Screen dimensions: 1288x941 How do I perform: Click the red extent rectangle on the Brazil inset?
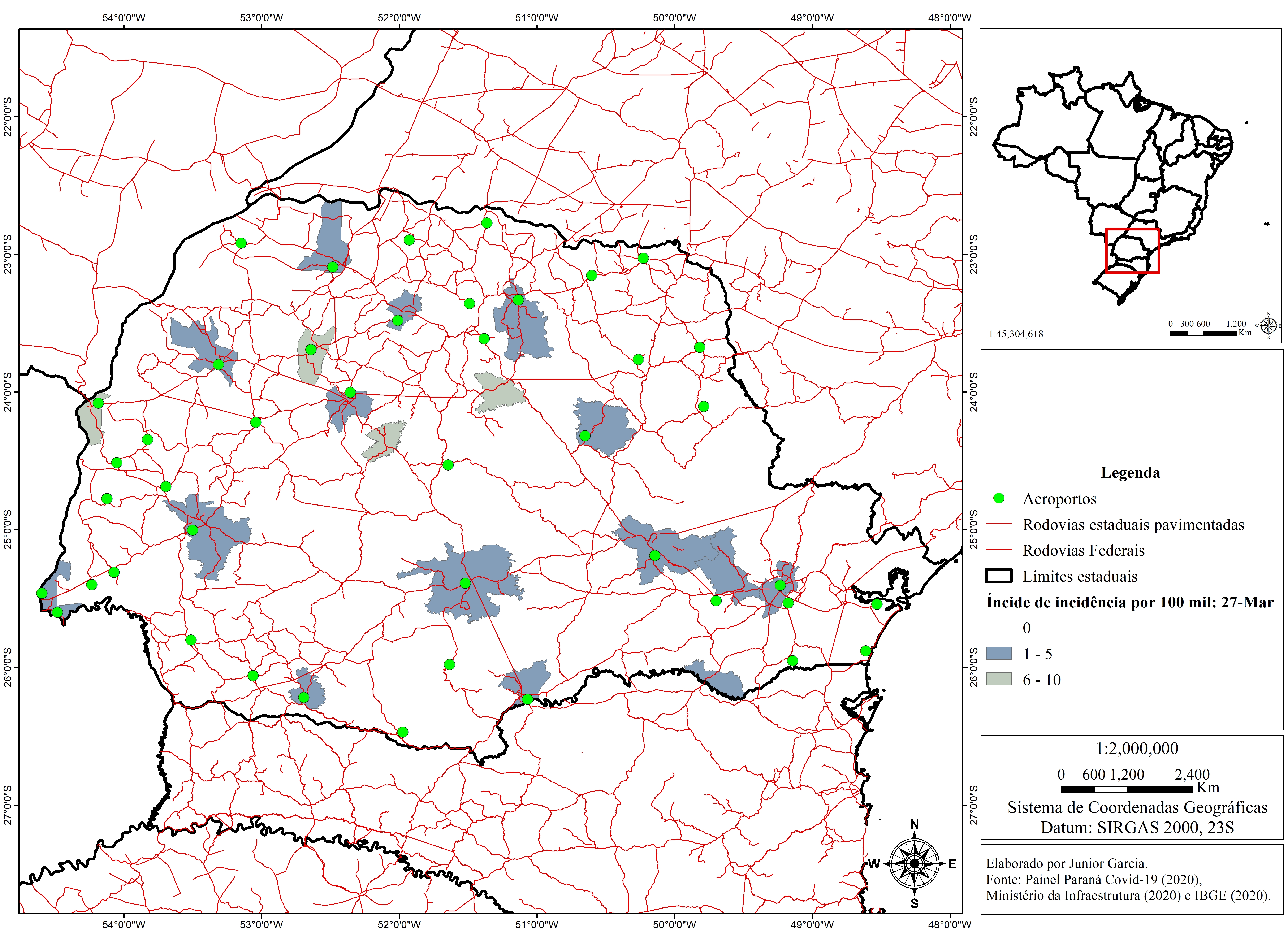pos(1132,251)
